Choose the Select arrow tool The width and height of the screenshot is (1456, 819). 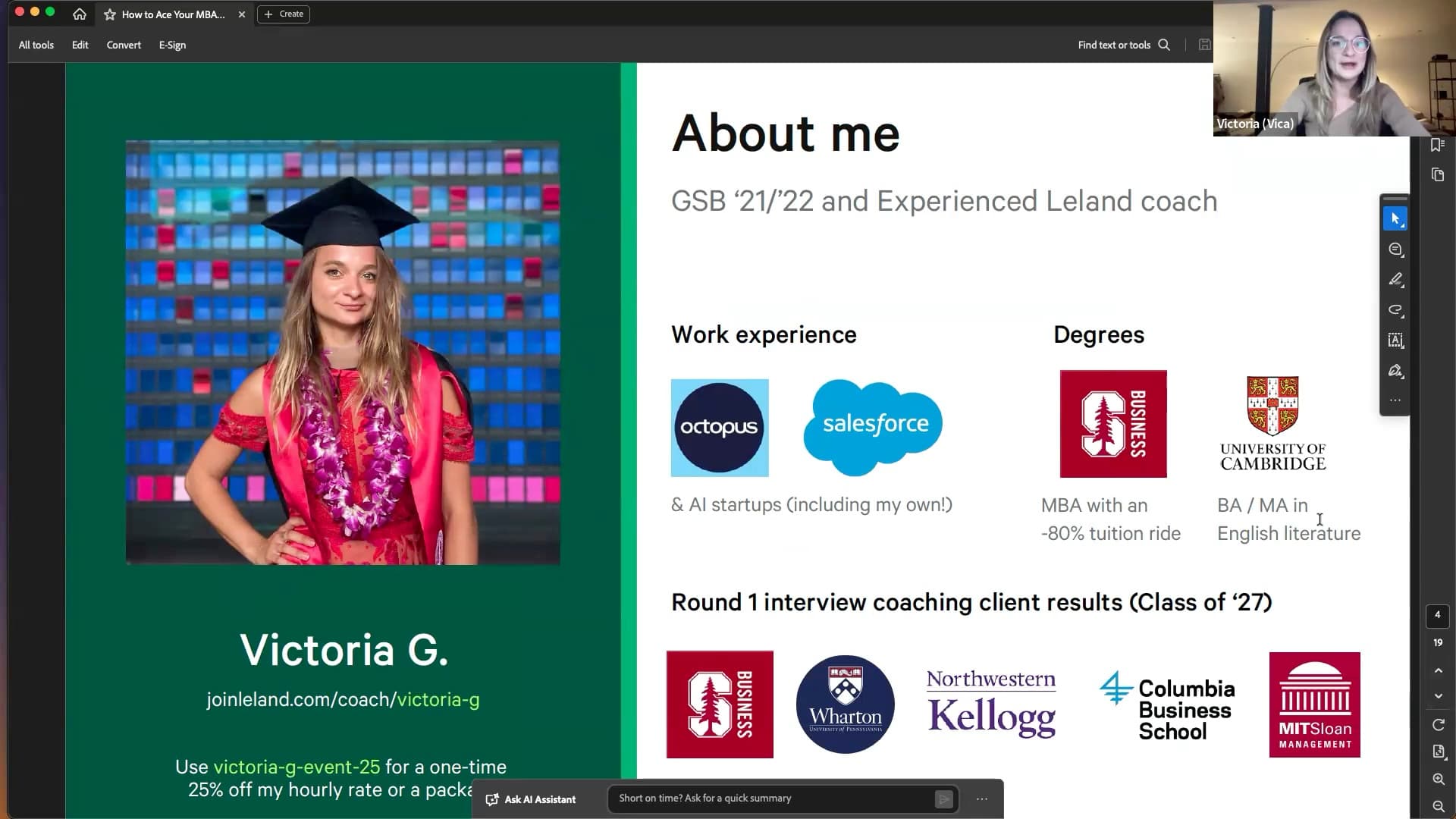1395,218
